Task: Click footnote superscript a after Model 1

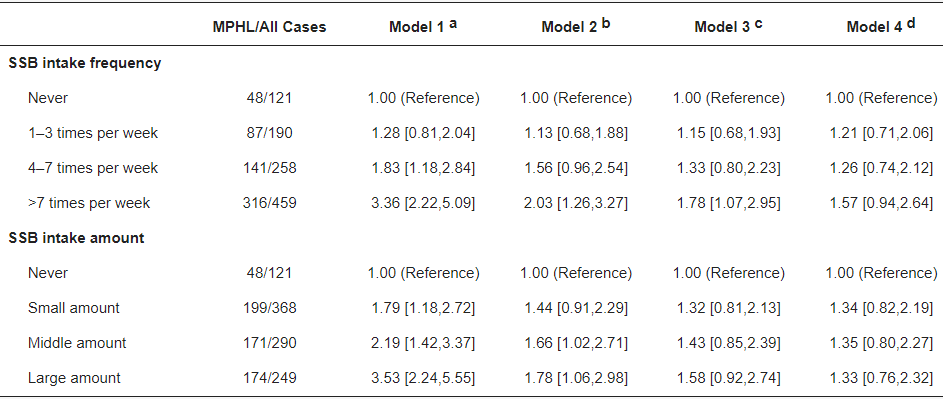Action: (x=453, y=24)
